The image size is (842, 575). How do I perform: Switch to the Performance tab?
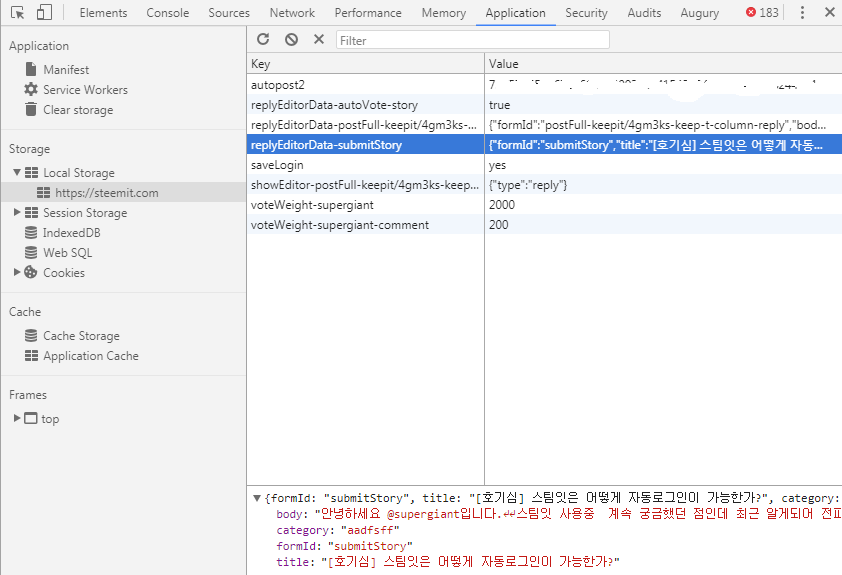pyautogui.click(x=368, y=13)
